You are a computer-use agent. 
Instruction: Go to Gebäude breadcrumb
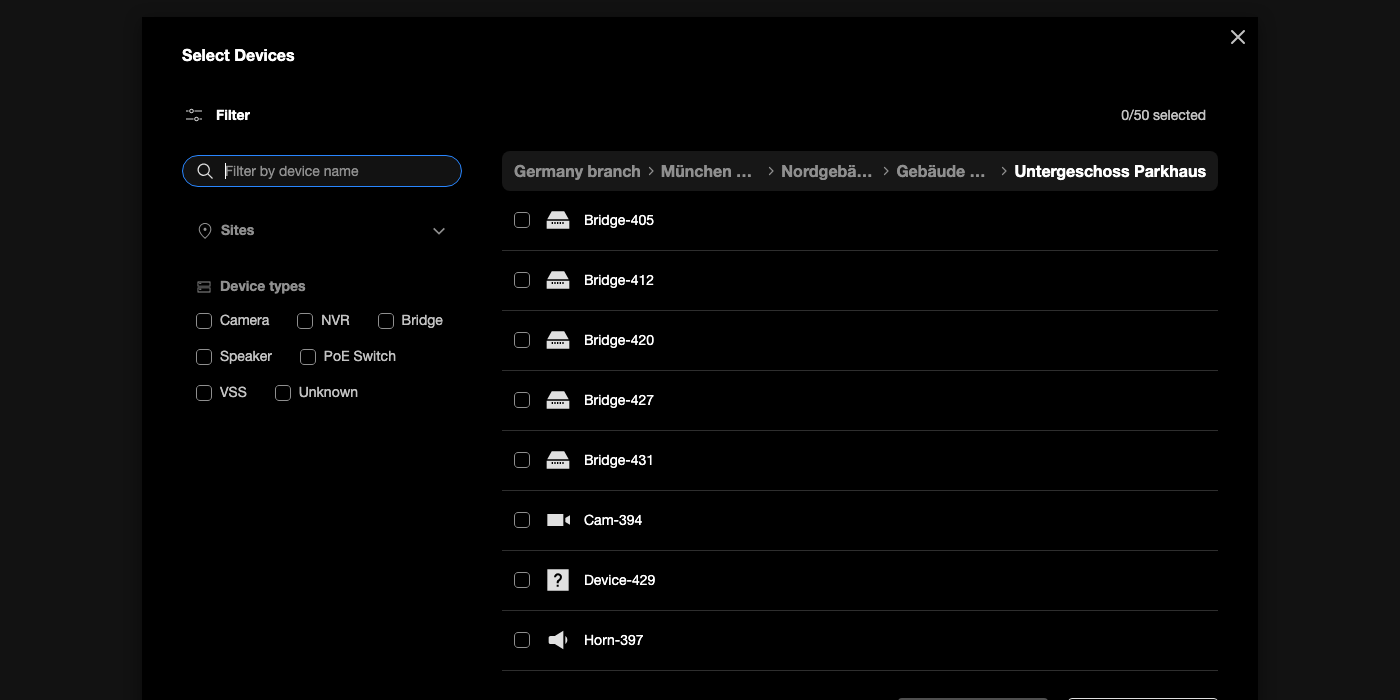pos(941,171)
